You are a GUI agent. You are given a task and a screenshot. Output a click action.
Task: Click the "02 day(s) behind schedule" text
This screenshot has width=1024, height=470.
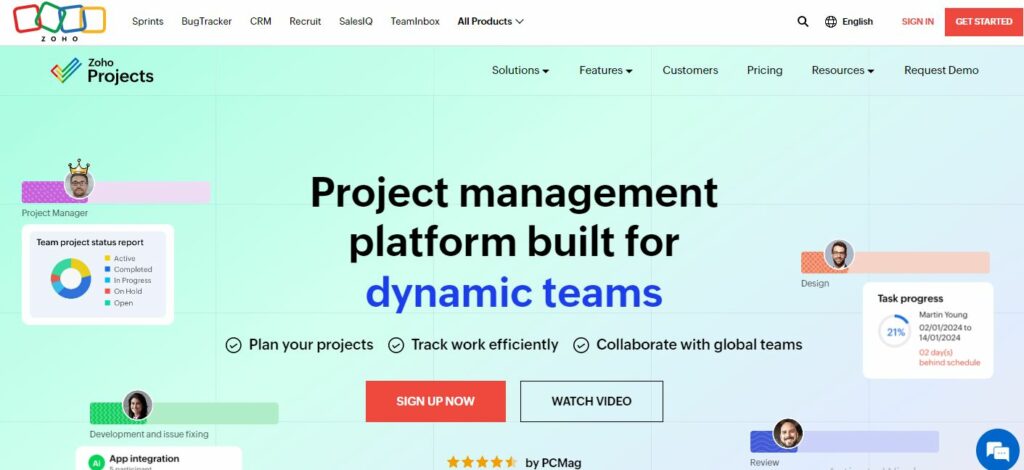point(950,357)
